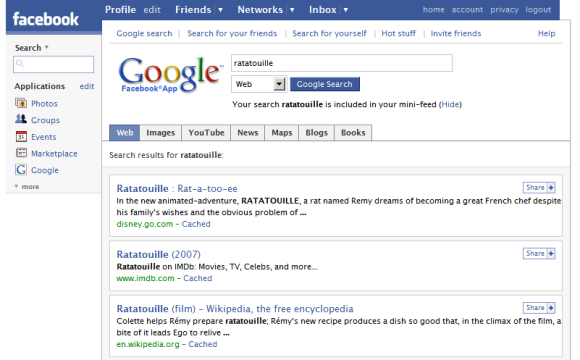The height and width of the screenshot is (360, 580).
Task: Click inside ratatouille search query field
Action: click(x=342, y=63)
